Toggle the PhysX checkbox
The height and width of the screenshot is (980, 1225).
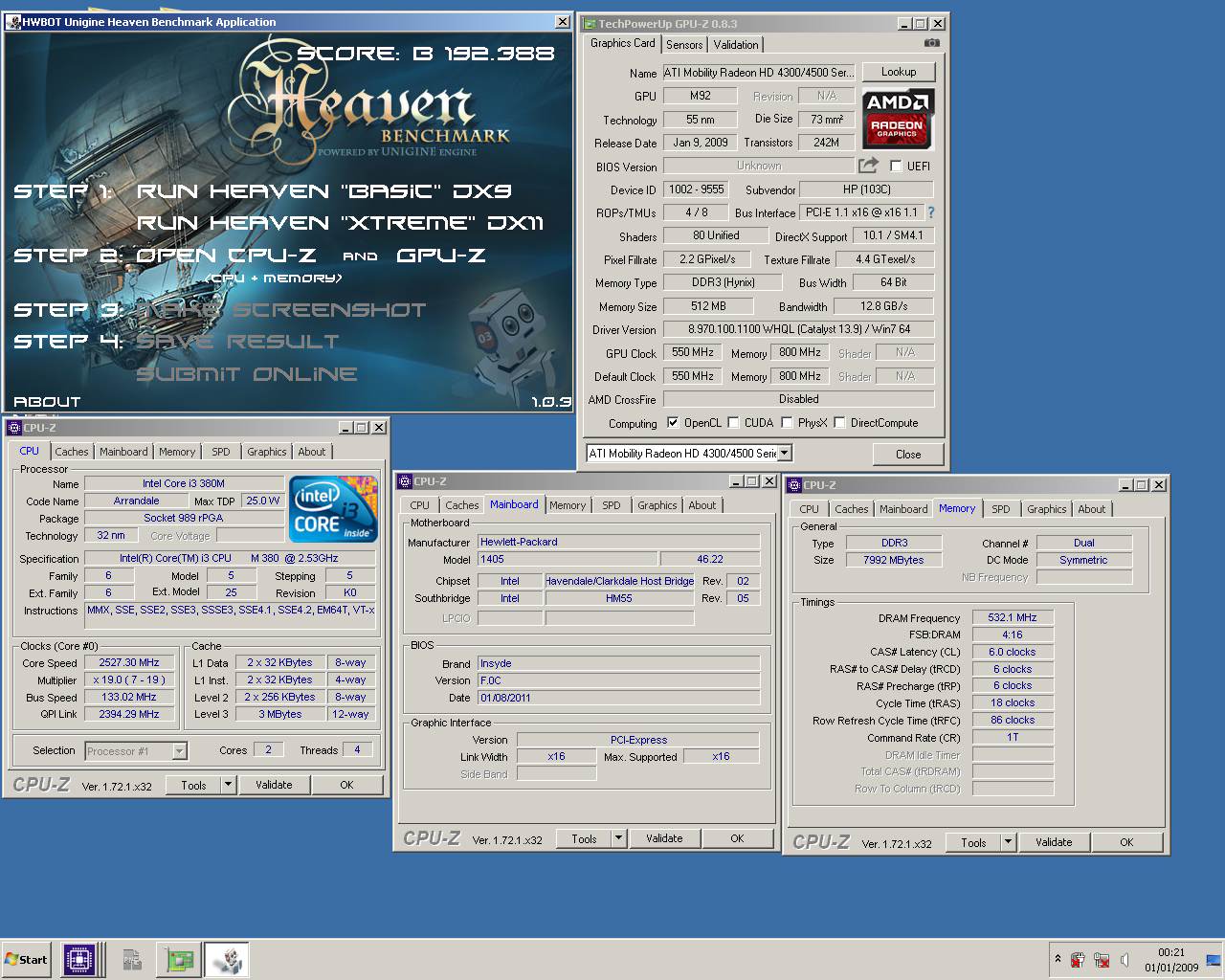tap(787, 422)
